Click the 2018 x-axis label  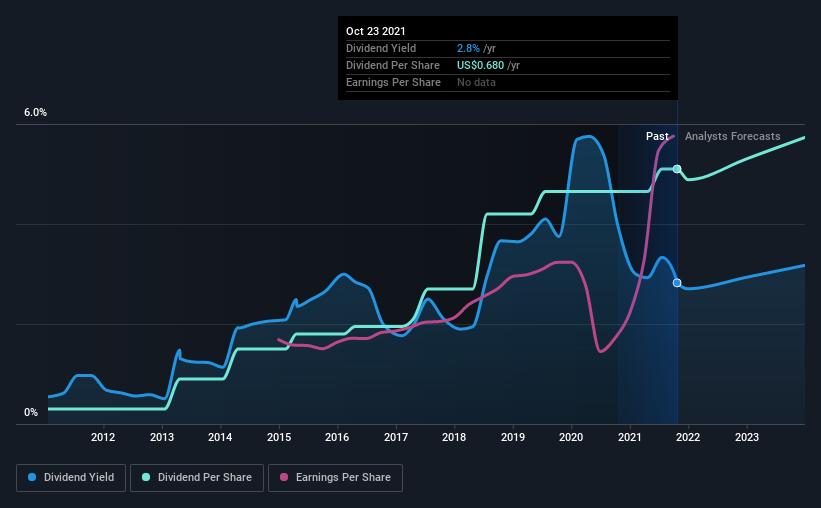tap(454, 437)
